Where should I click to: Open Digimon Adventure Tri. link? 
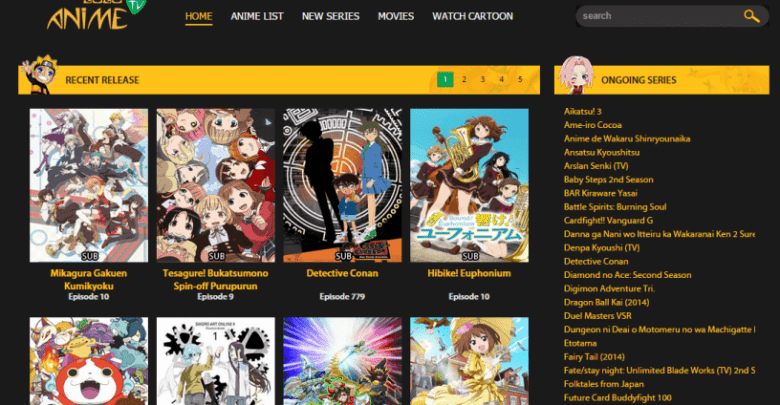[609, 289]
